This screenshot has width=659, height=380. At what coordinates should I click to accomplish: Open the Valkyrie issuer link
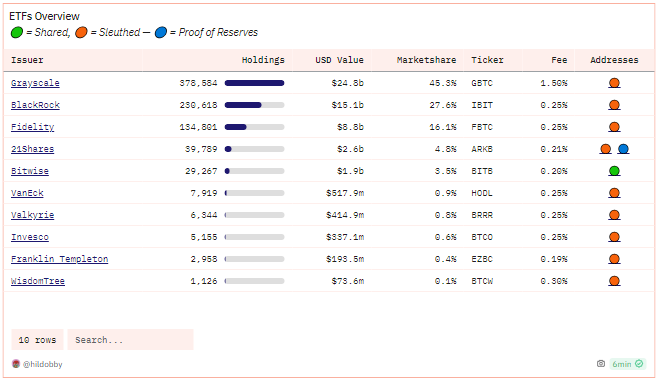pos(32,215)
